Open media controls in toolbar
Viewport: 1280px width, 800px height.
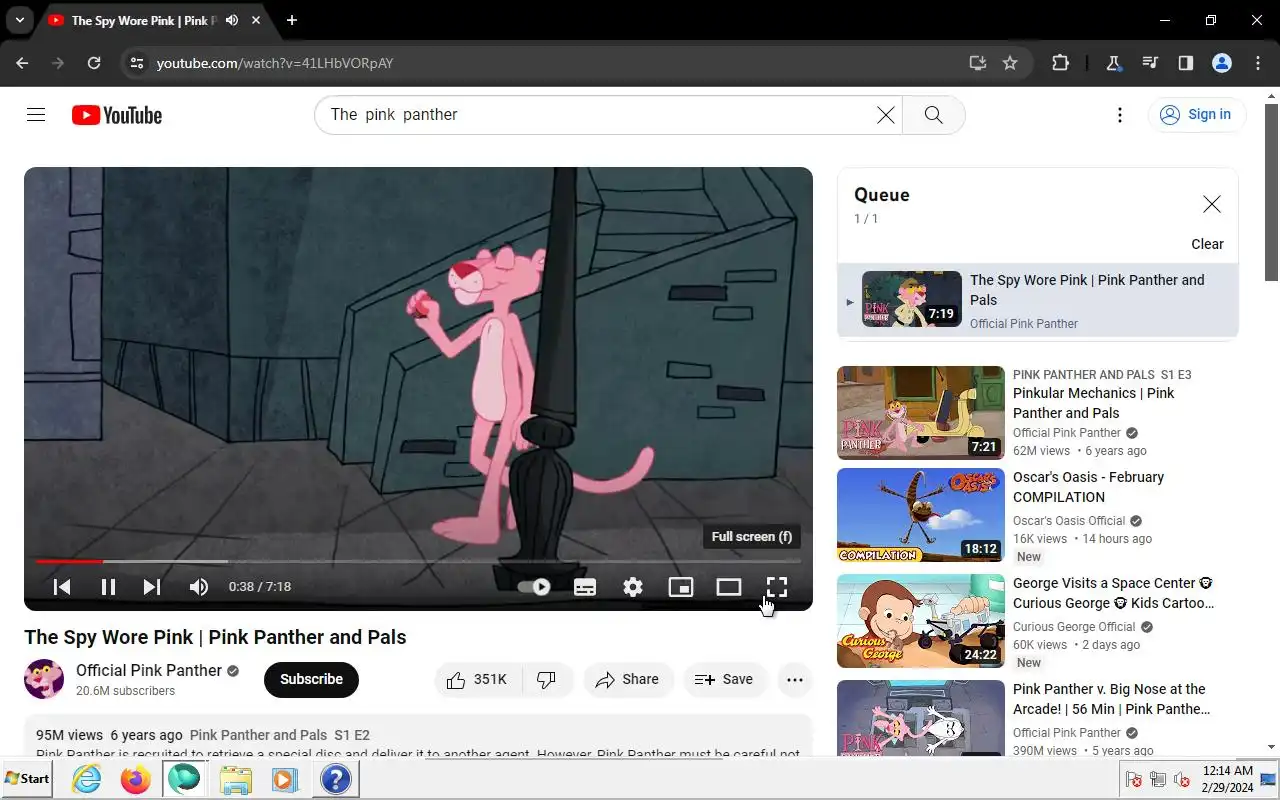(x=1150, y=63)
